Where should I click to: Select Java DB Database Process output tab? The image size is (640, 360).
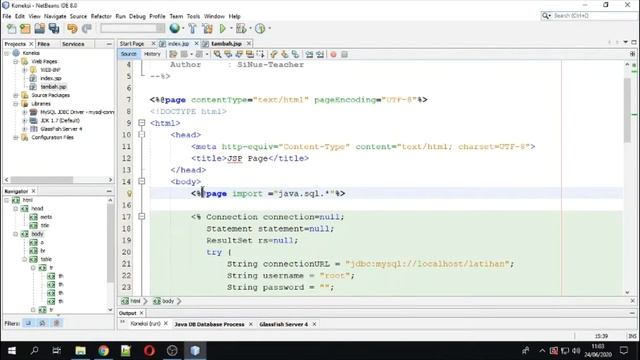(209, 324)
